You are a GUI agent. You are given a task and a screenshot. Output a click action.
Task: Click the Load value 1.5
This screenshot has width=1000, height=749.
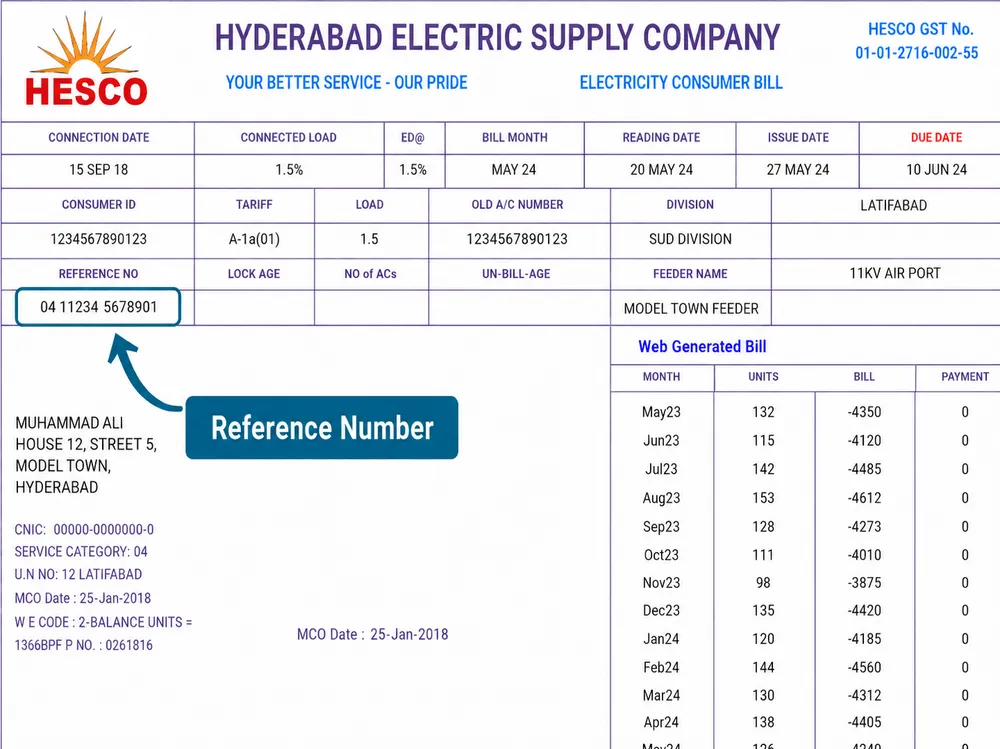(369, 239)
